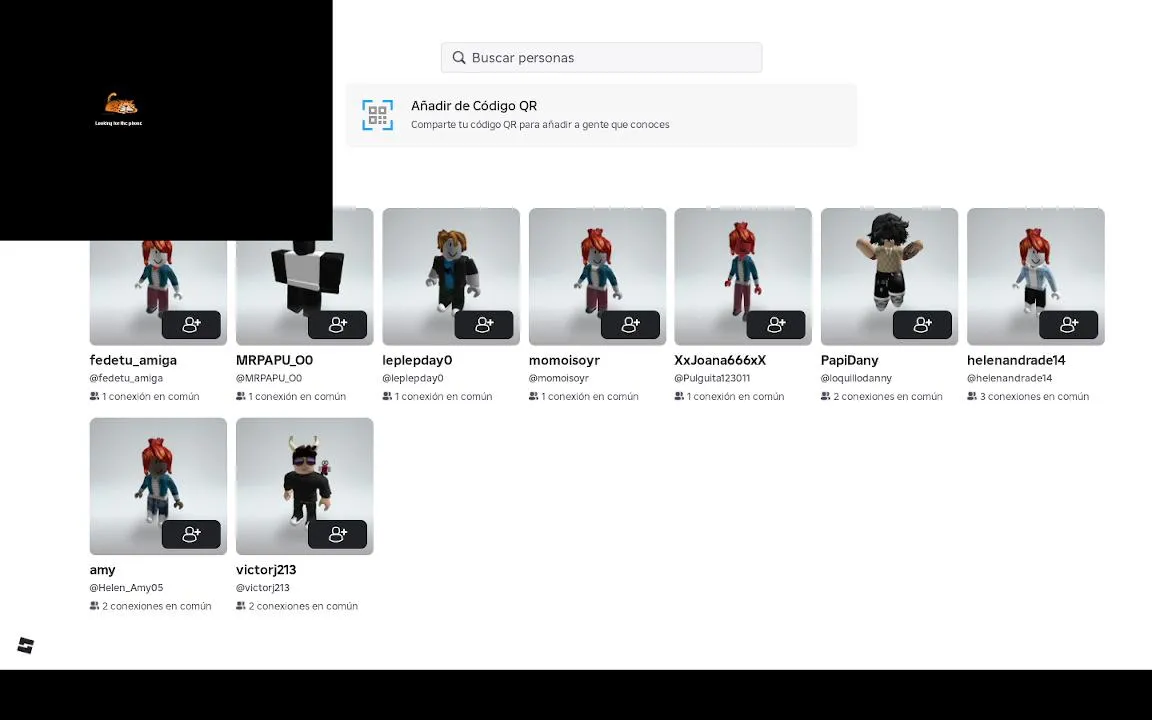1152x720 pixels.
Task: Click the username @leplepday0
Action: tap(413, 378)
